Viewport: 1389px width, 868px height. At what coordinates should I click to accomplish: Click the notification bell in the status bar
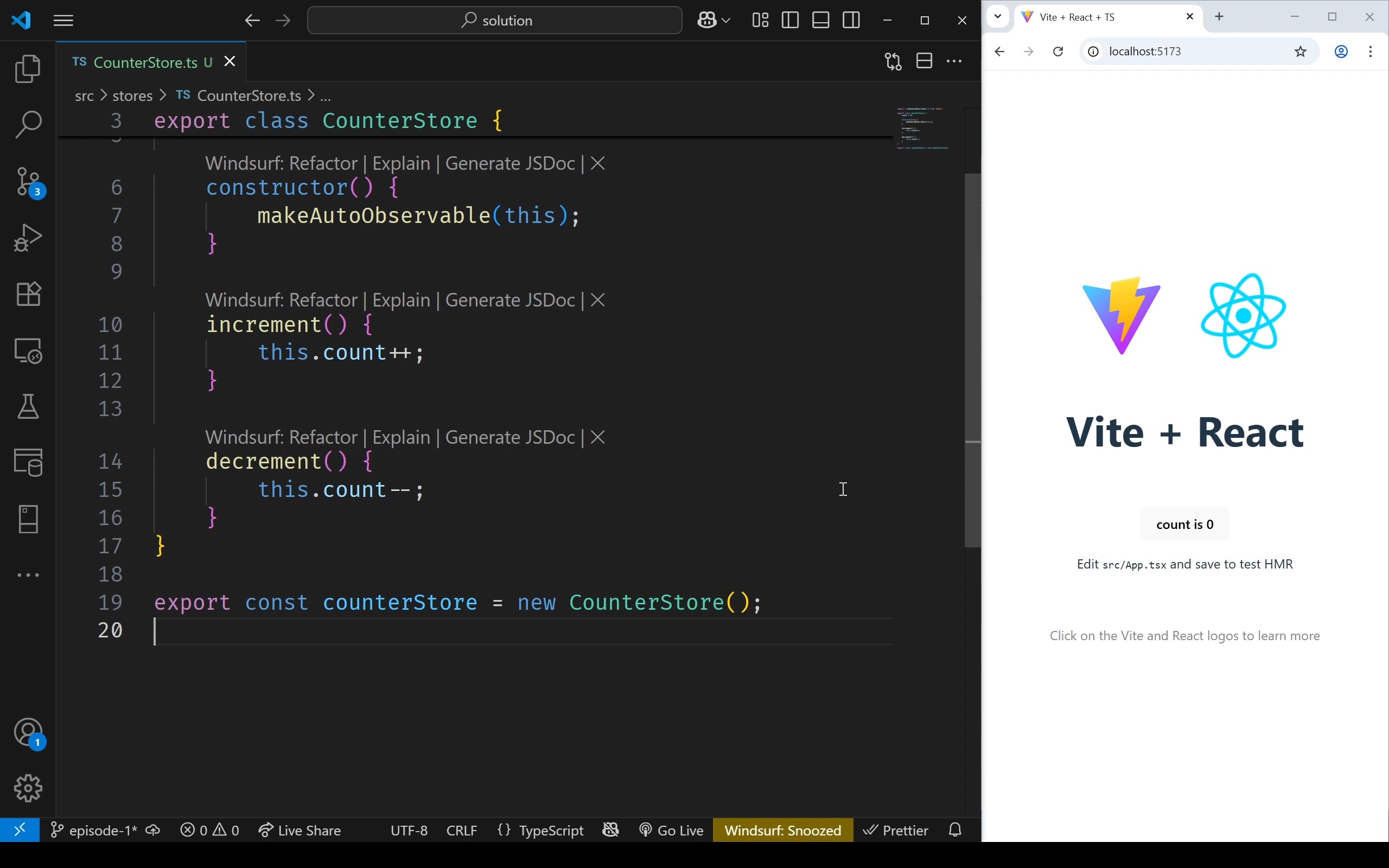click(954, 829)
